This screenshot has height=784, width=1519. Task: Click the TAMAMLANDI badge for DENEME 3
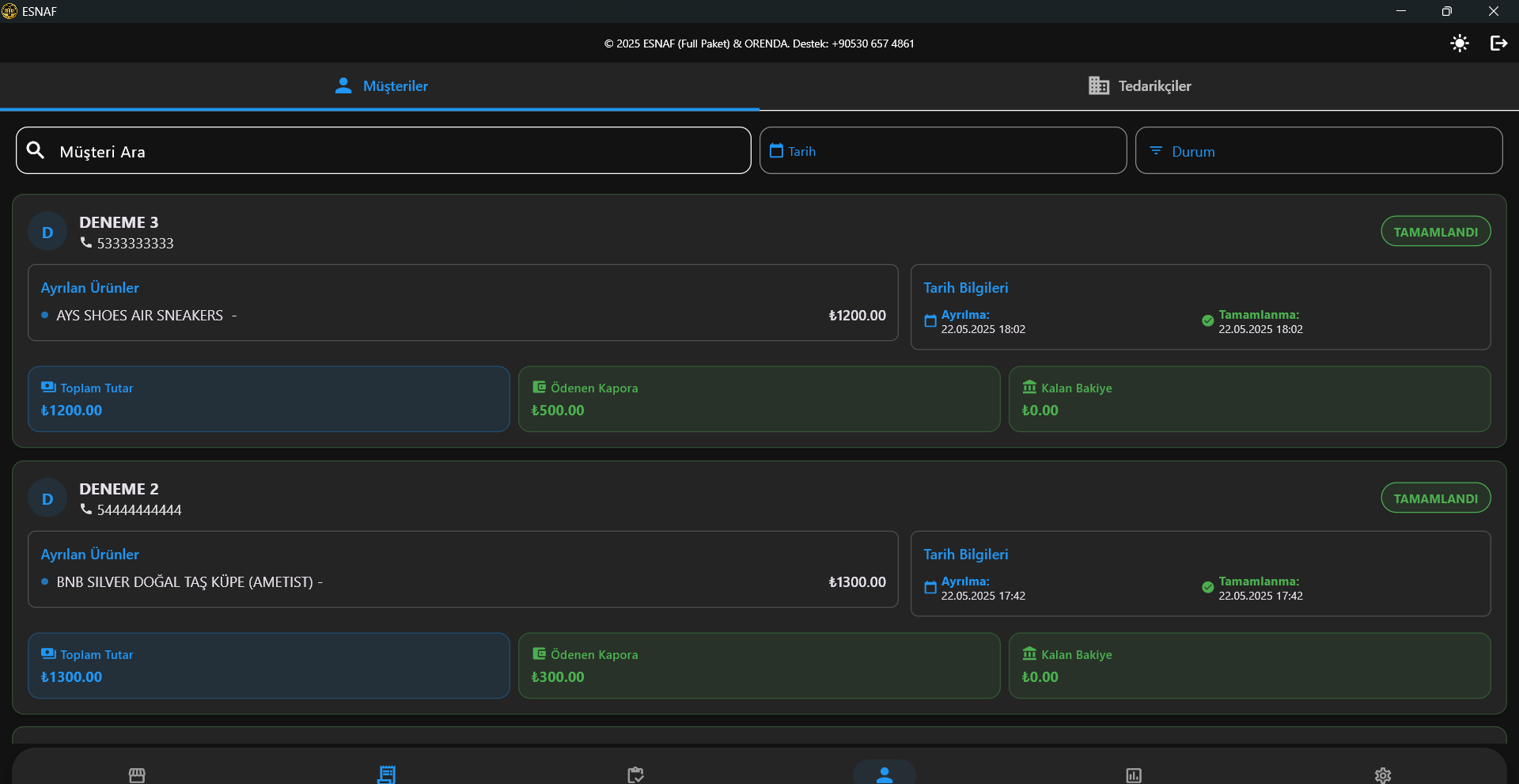(x=1435, y=232)
